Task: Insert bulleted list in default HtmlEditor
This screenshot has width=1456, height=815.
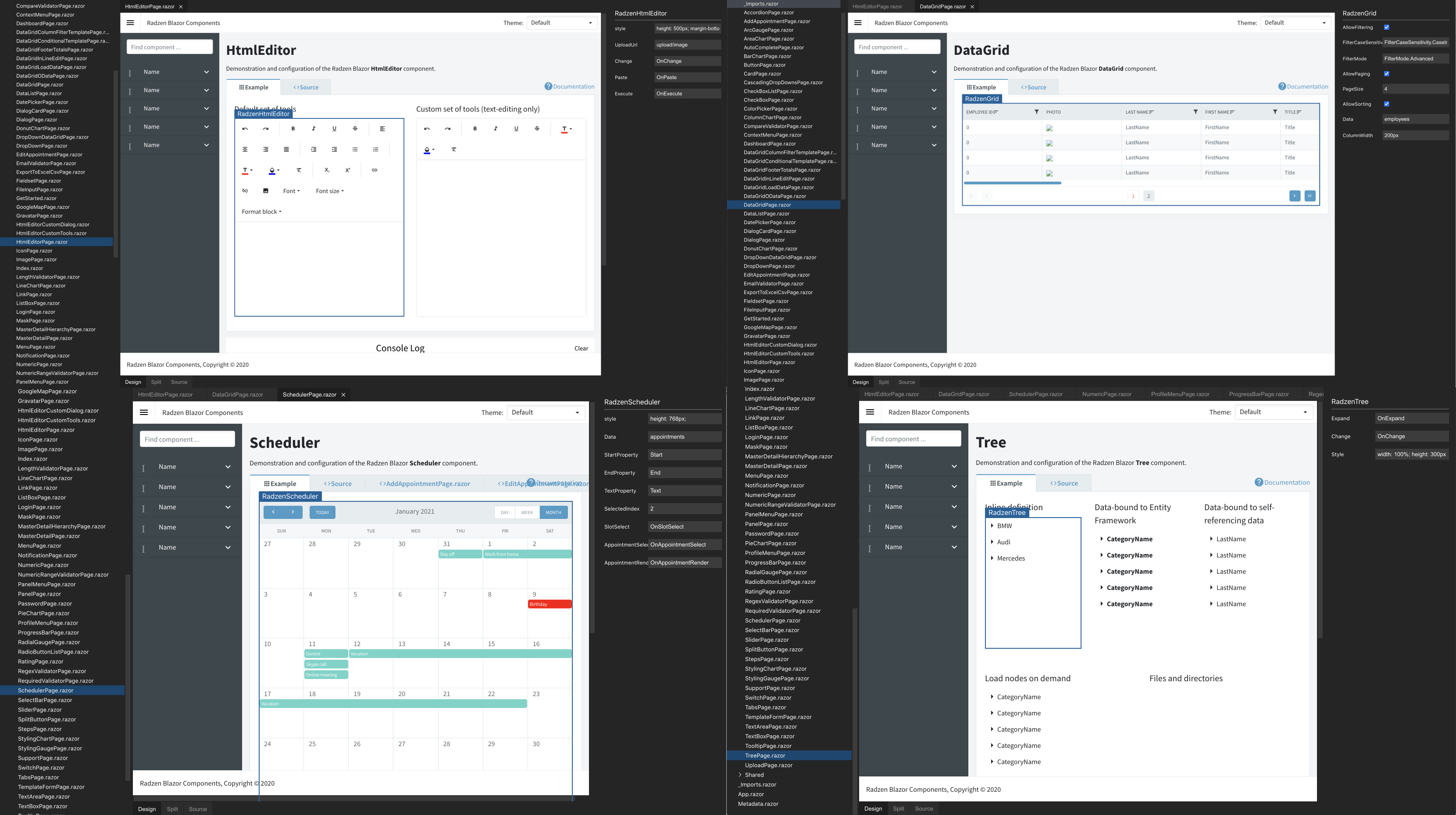Action: tap(355, 150)
